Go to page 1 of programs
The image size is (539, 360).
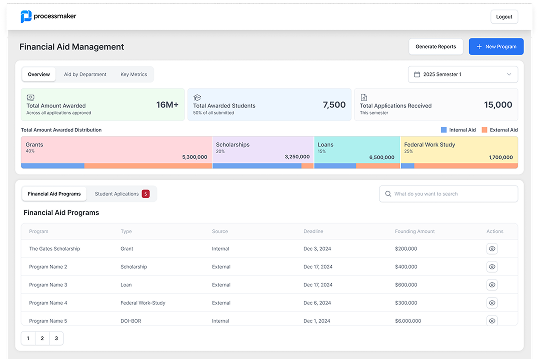tap(28, 338)
